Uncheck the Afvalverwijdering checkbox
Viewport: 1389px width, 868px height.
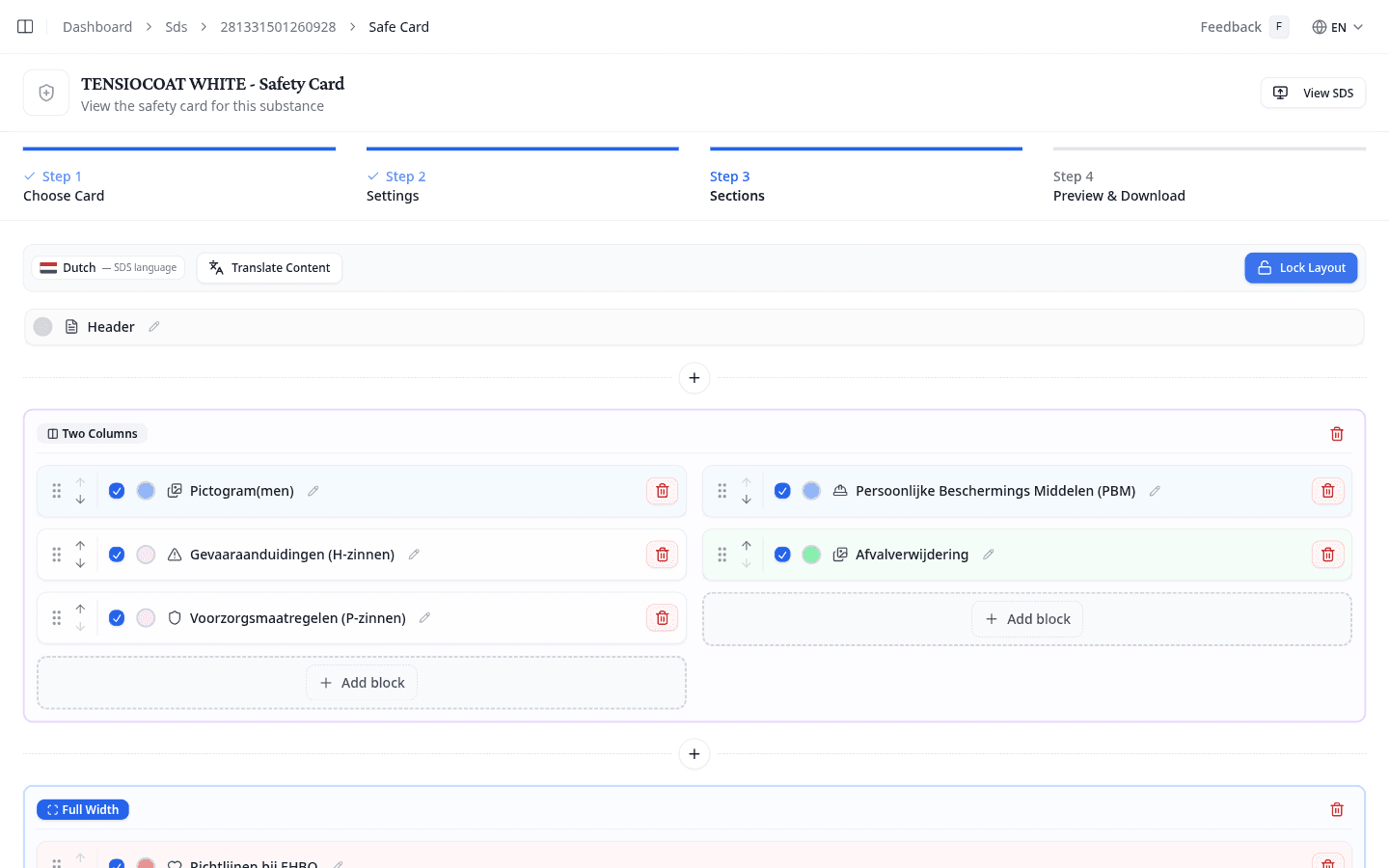(782, 555)
